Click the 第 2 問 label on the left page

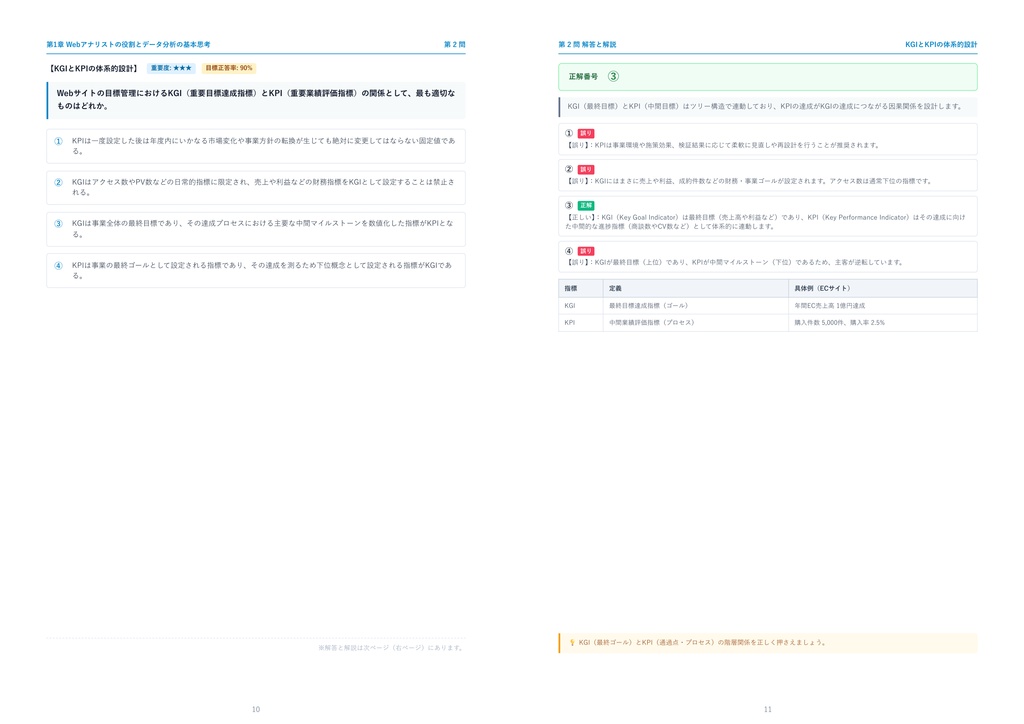coord(455,44)
